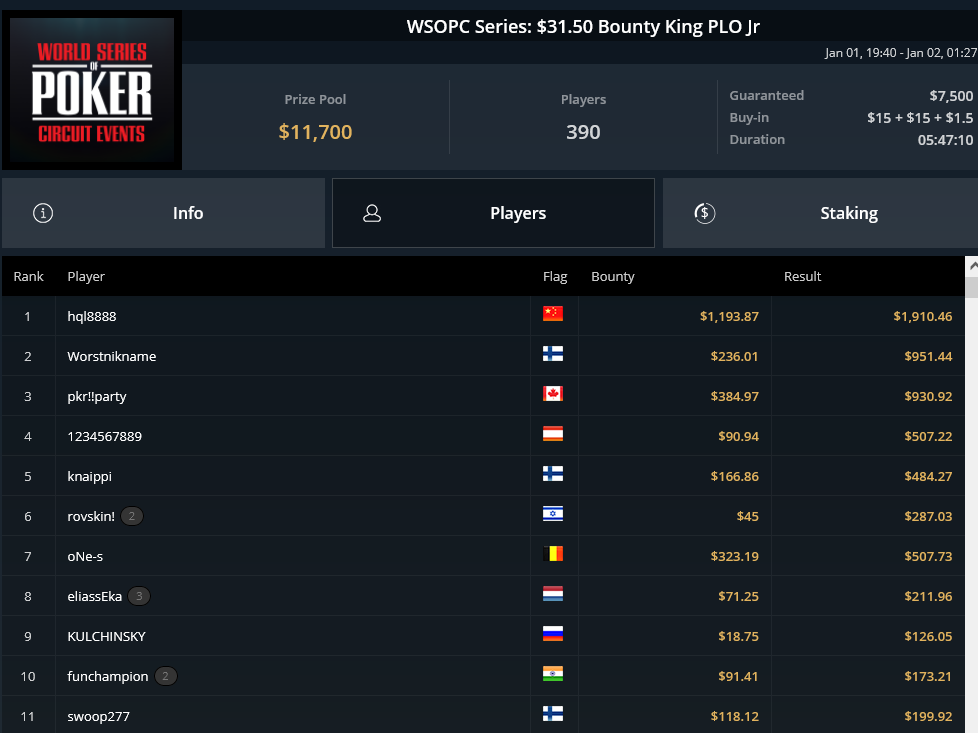This screenshot has width=978, height=733.
Task: Switch to the Staking tab
Action: pos(820,213)
